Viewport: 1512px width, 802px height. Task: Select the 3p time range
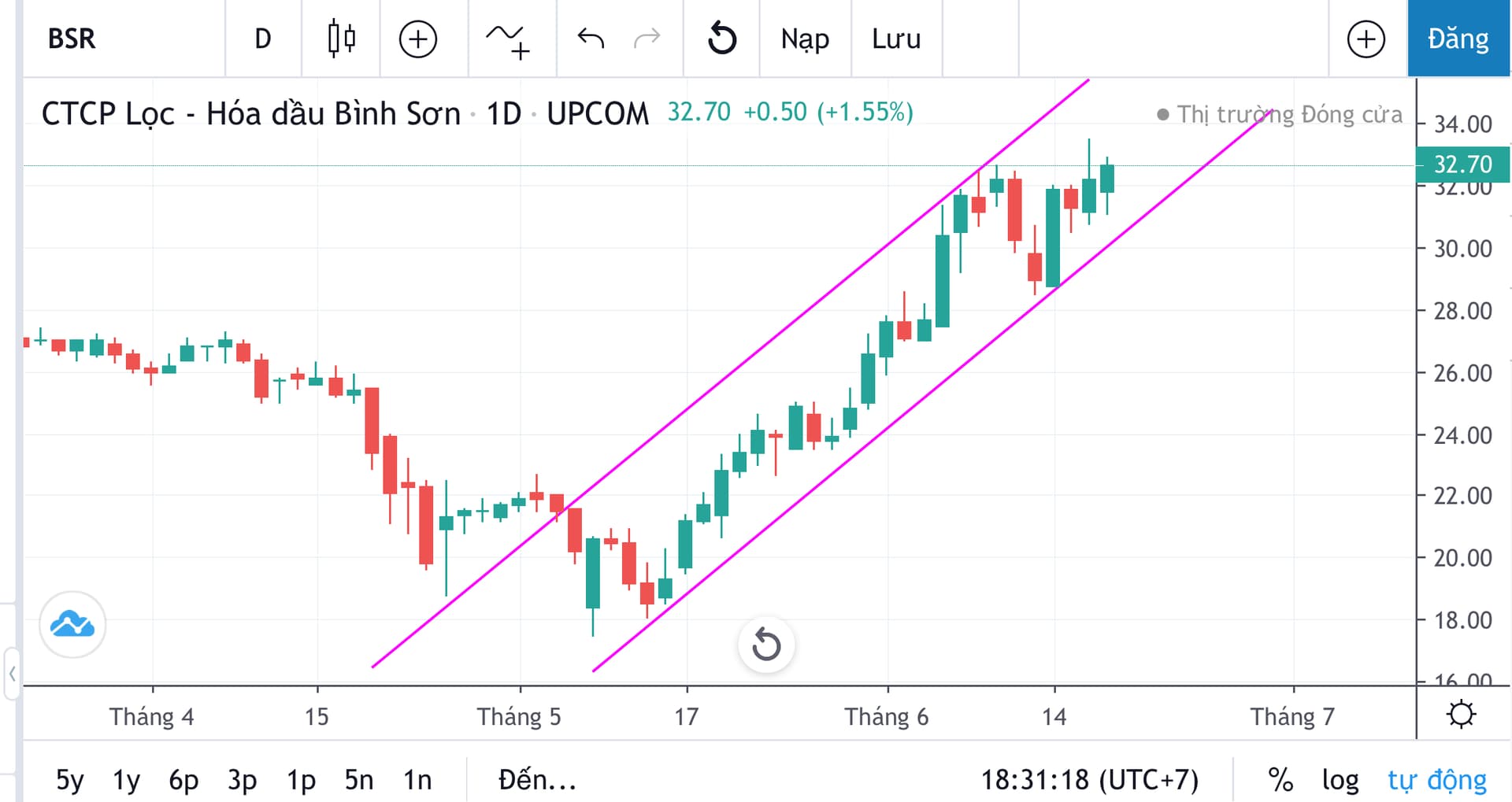pos(242,780)
